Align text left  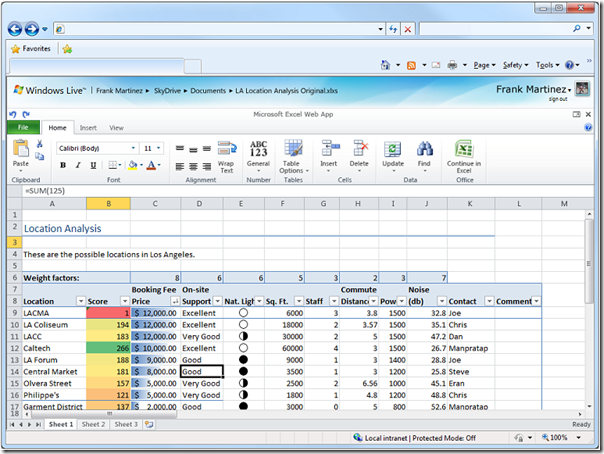click(x=180, y=166)
